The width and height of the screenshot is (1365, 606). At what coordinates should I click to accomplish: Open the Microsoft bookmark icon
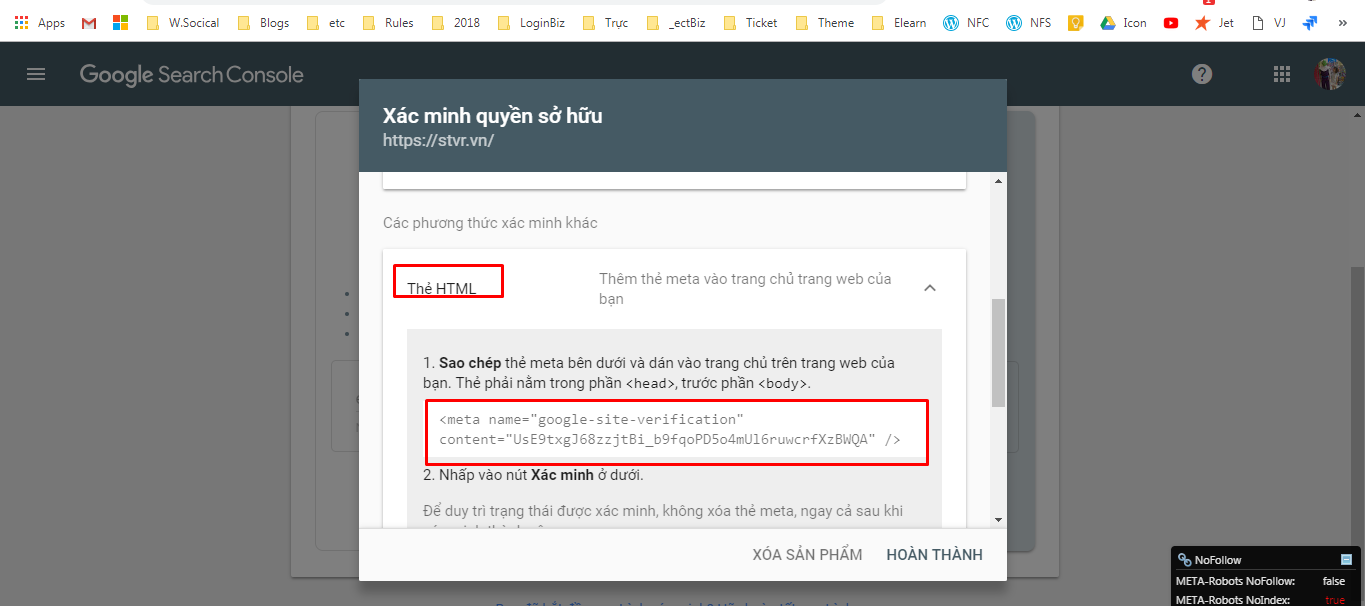pos(121,22)
